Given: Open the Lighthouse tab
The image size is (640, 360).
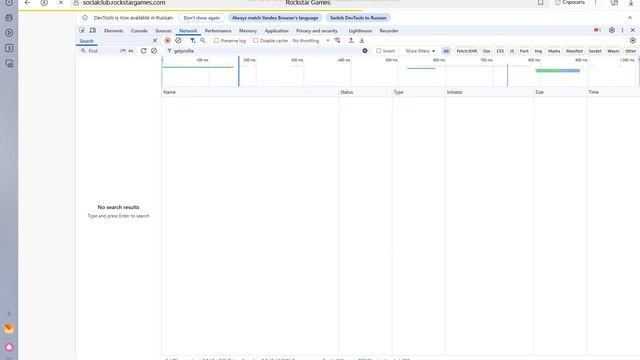Looking at the screenshot, I should tap(360, 31).
